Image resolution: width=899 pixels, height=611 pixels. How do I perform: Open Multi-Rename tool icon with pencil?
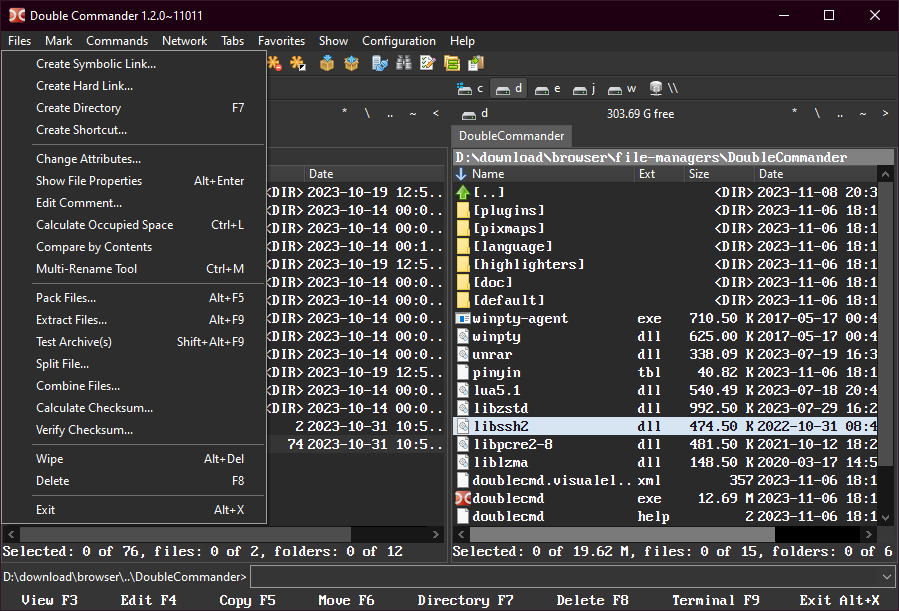click(x=428, y=63)
